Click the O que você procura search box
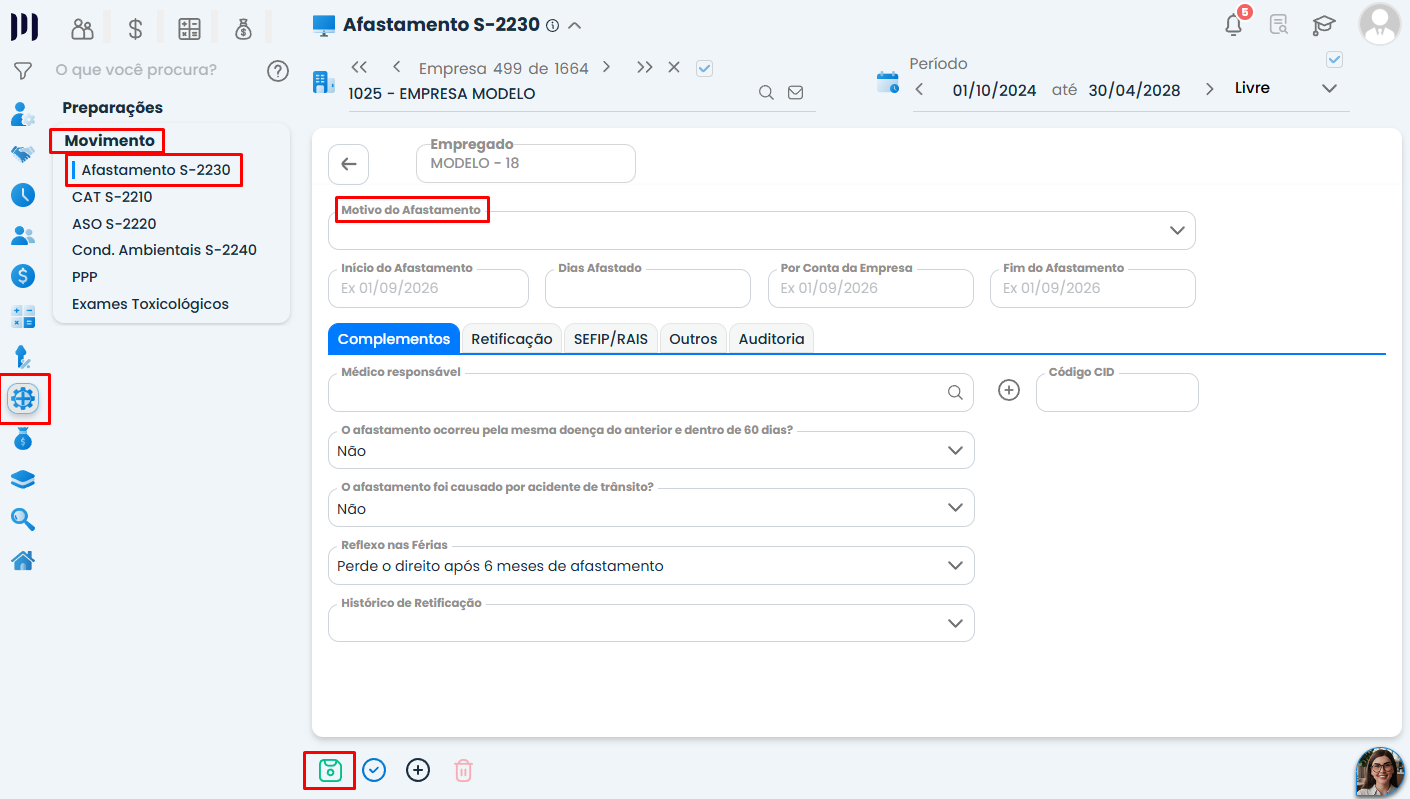 pos(136,70)
